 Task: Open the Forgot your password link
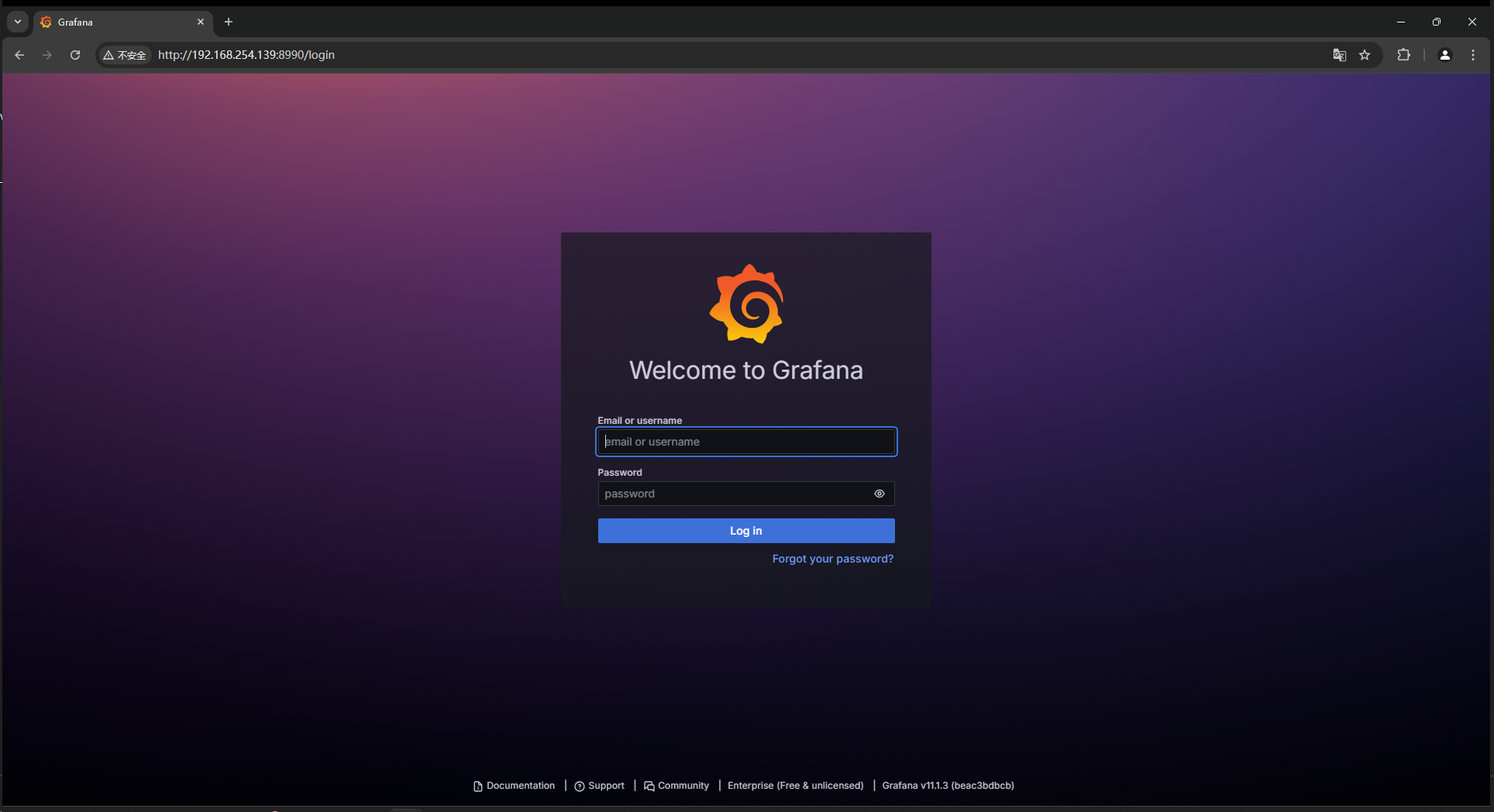coord(833,559)
